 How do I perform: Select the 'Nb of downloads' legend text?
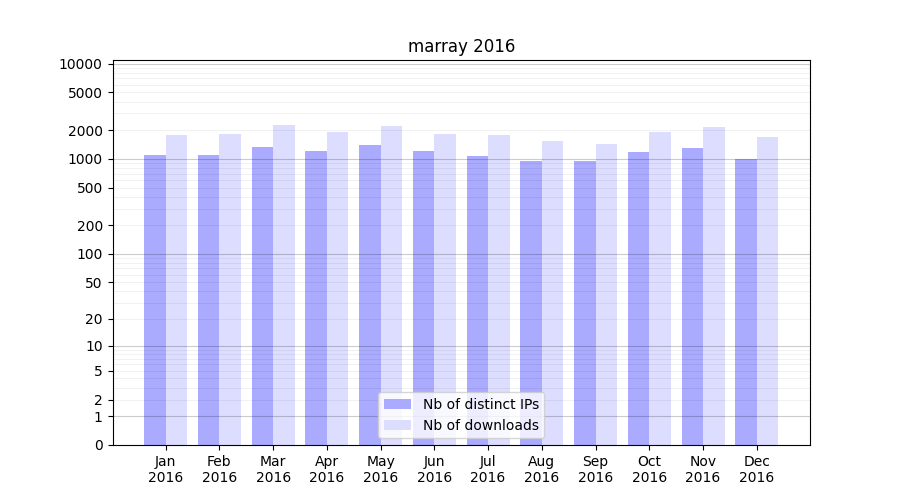pos(481,425)
